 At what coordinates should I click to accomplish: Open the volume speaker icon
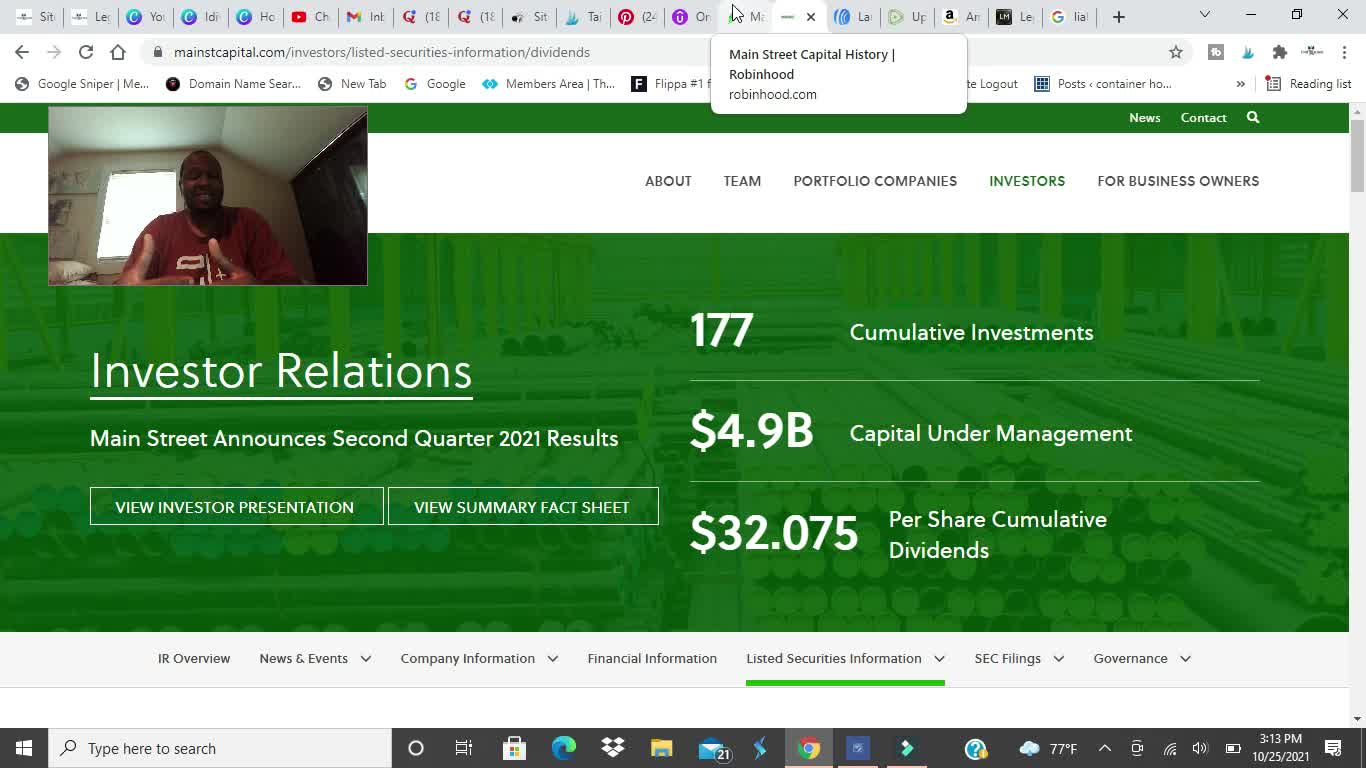1201,748
